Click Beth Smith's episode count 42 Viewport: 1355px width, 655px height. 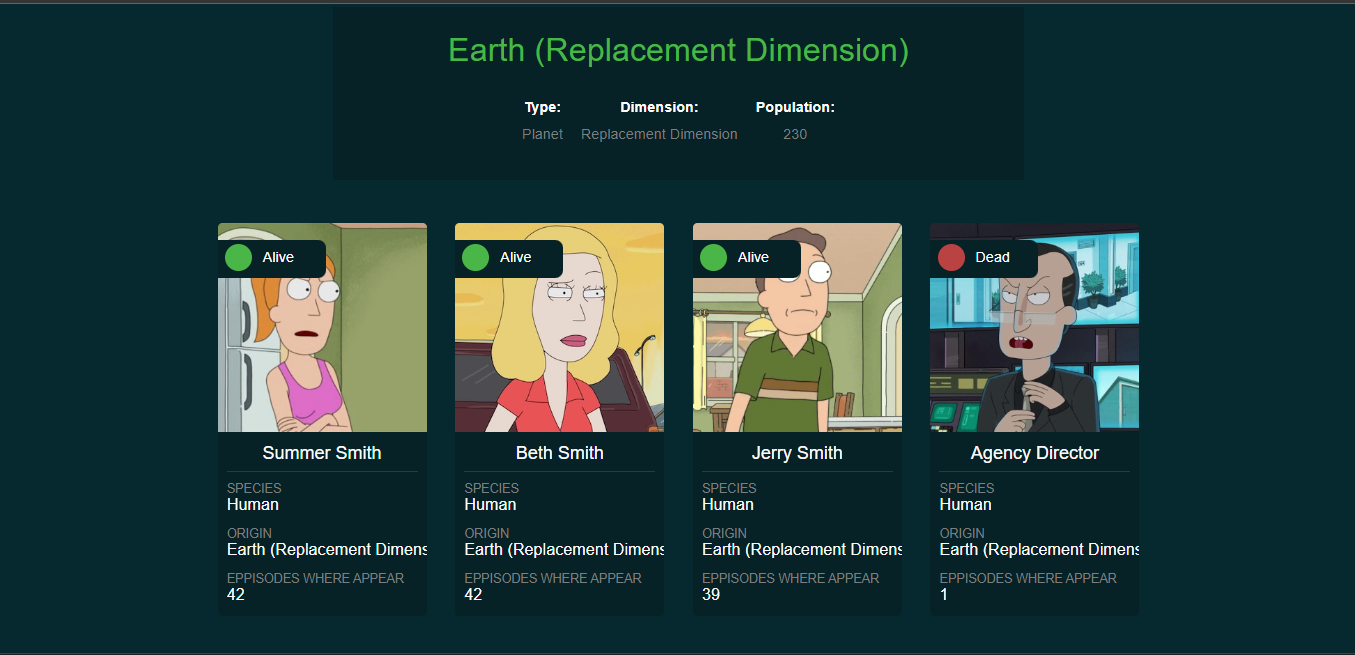coord(473,595)
